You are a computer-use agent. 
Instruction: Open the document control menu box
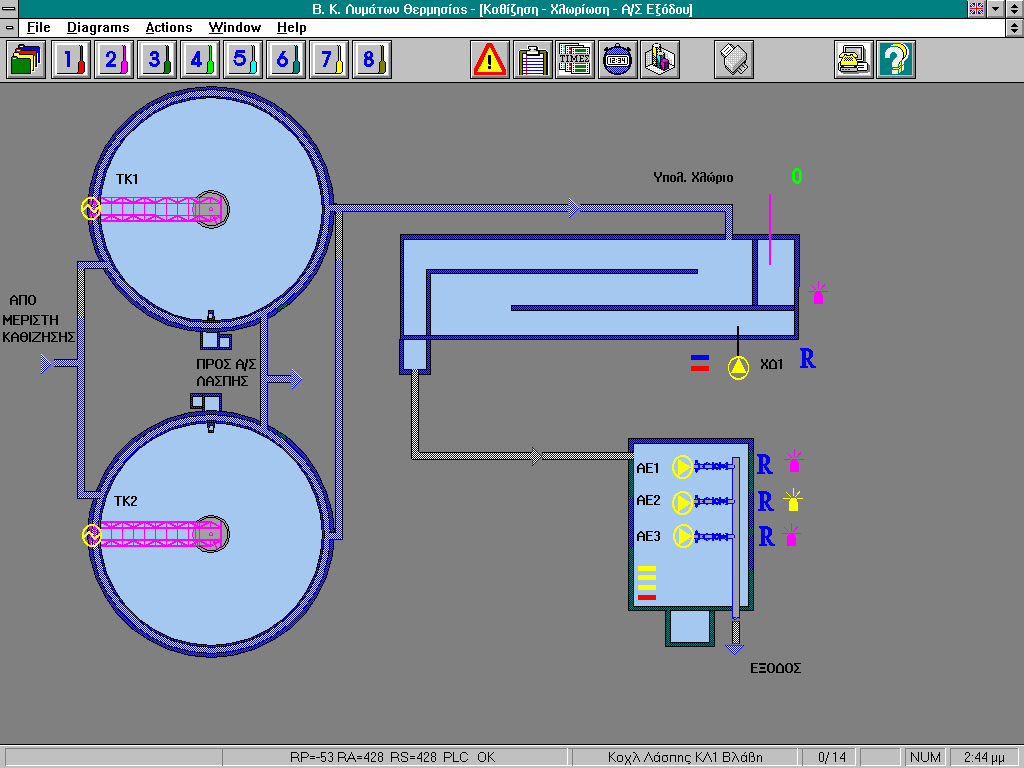point(10,28)
